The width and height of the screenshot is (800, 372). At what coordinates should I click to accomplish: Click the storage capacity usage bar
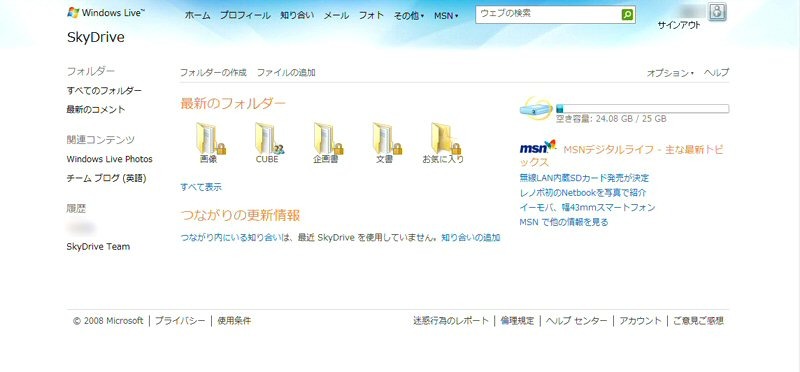pos(642,109)
